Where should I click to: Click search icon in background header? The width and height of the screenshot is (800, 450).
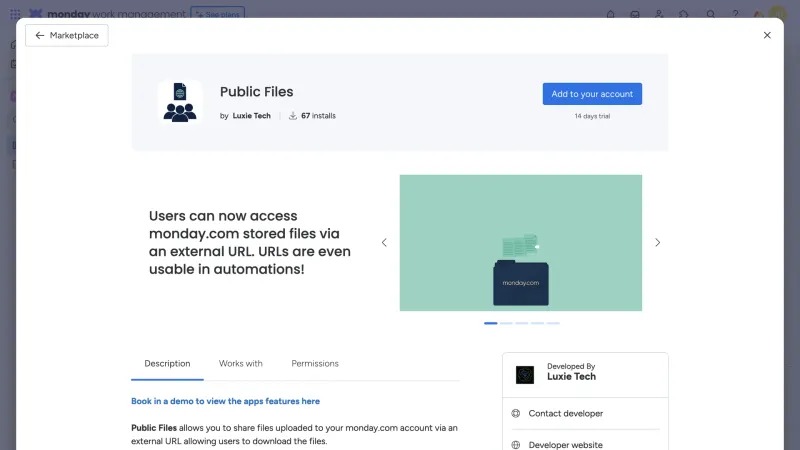(x=710, y=14)
